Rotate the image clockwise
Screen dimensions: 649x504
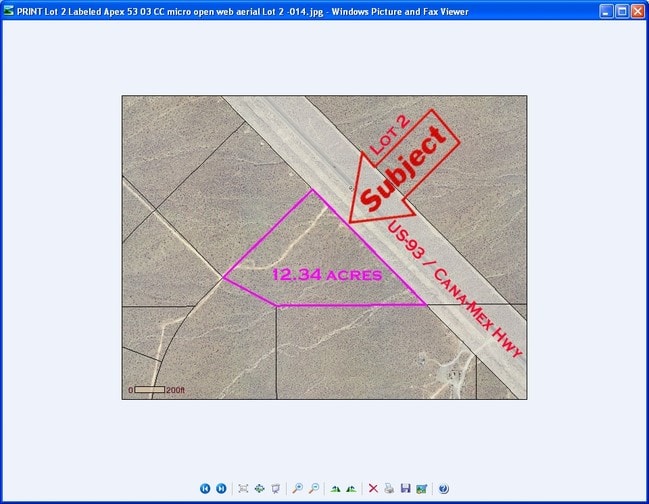pyautogui.click(x=335, y=488)
